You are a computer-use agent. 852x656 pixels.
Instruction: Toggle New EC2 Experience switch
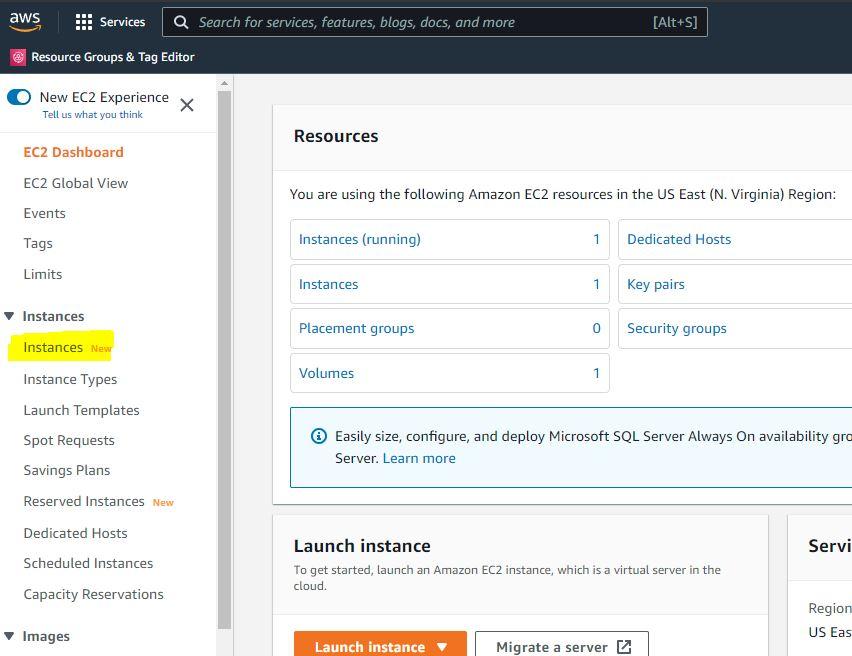[x=19, y=97]
